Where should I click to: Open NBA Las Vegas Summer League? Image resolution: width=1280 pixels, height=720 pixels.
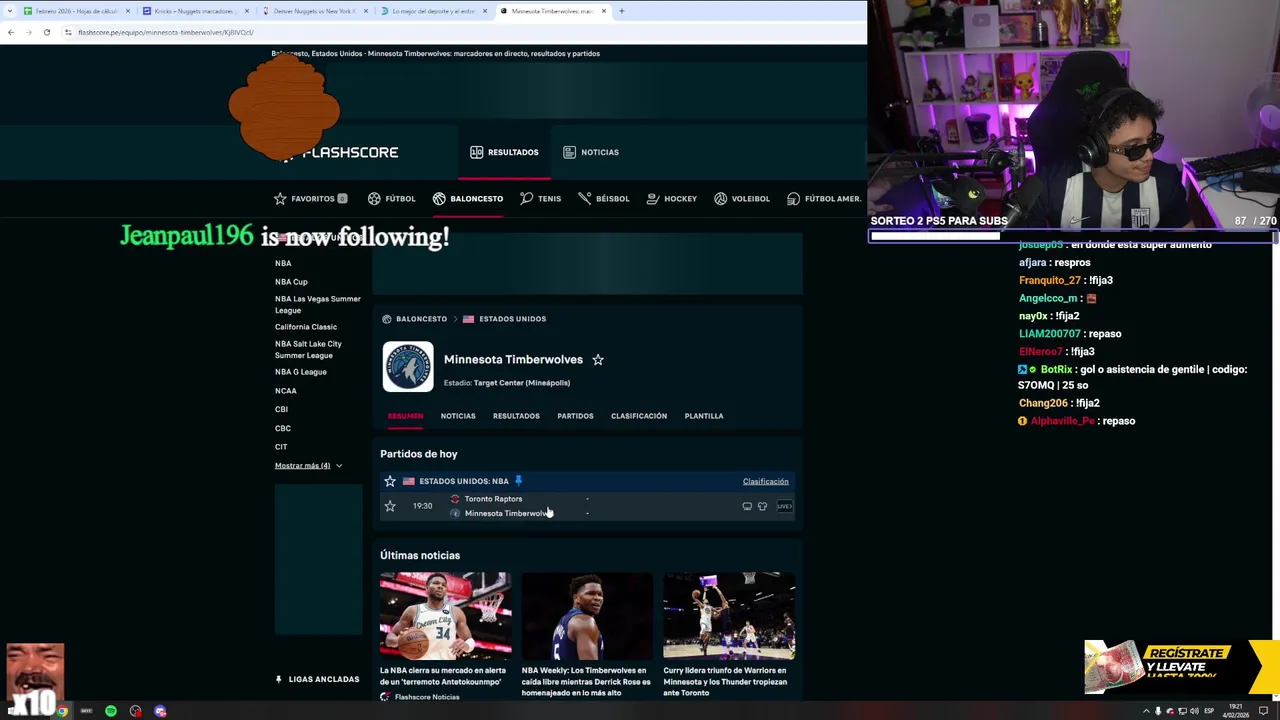(318, 304)
